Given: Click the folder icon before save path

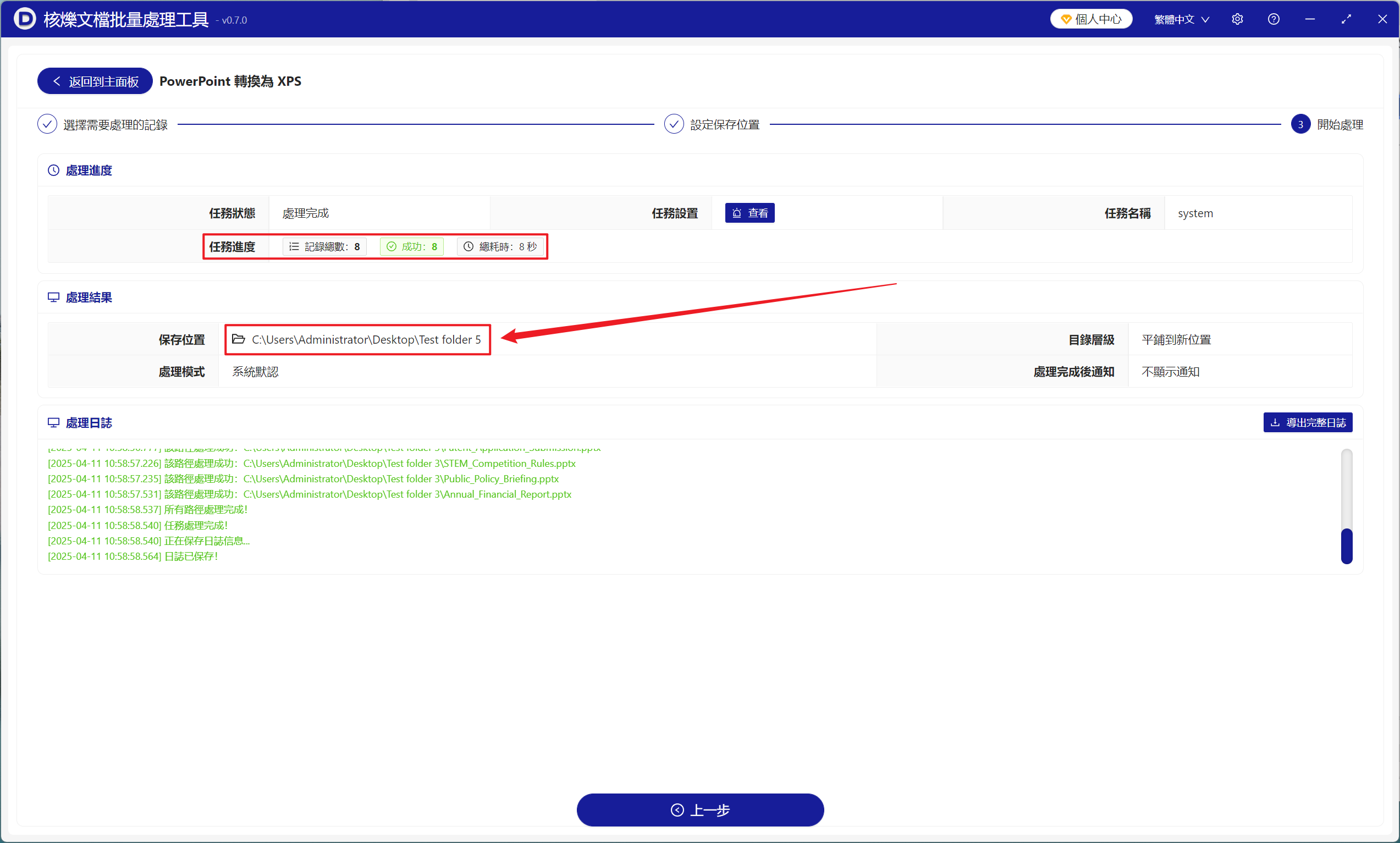Looking at the screenshot, I should [x=239, y=339].
